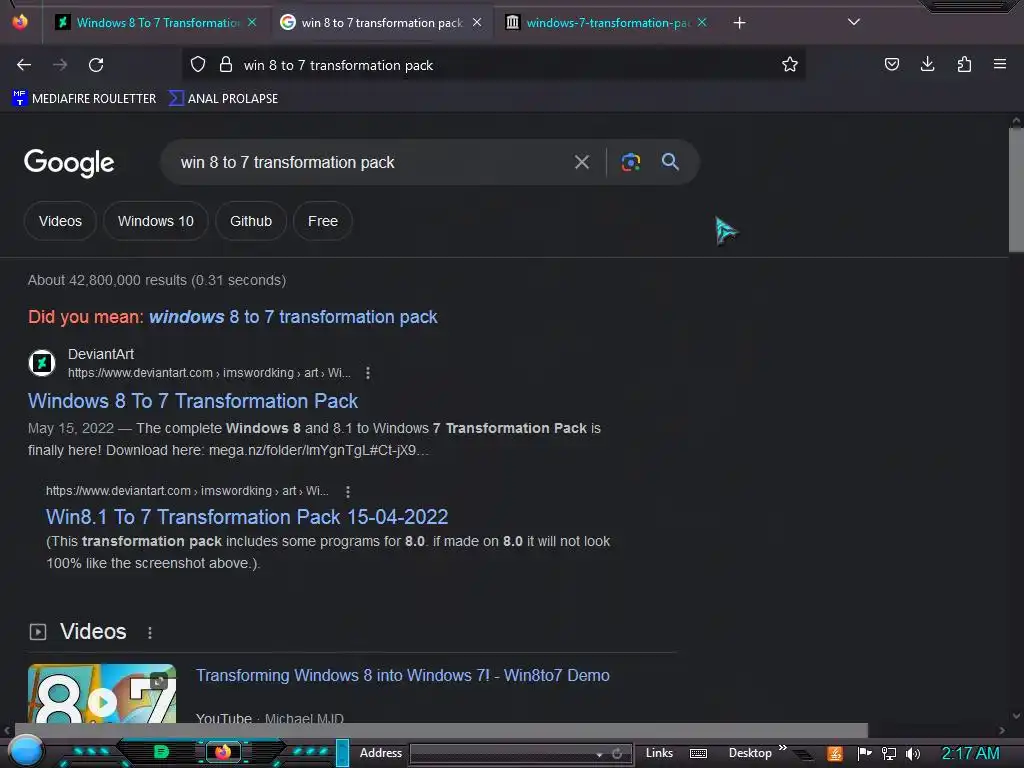Click the taskbar Address input box
The width and height of the screenshot is (1024, 768).
pos(501,754)
